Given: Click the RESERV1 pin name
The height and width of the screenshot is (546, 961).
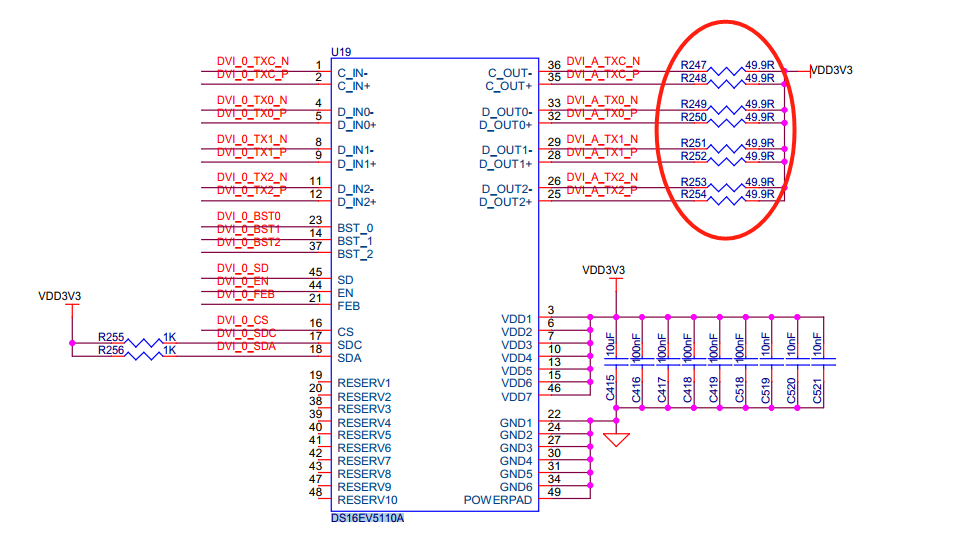Looking at the screenshot, I should (x=364, y=383).
